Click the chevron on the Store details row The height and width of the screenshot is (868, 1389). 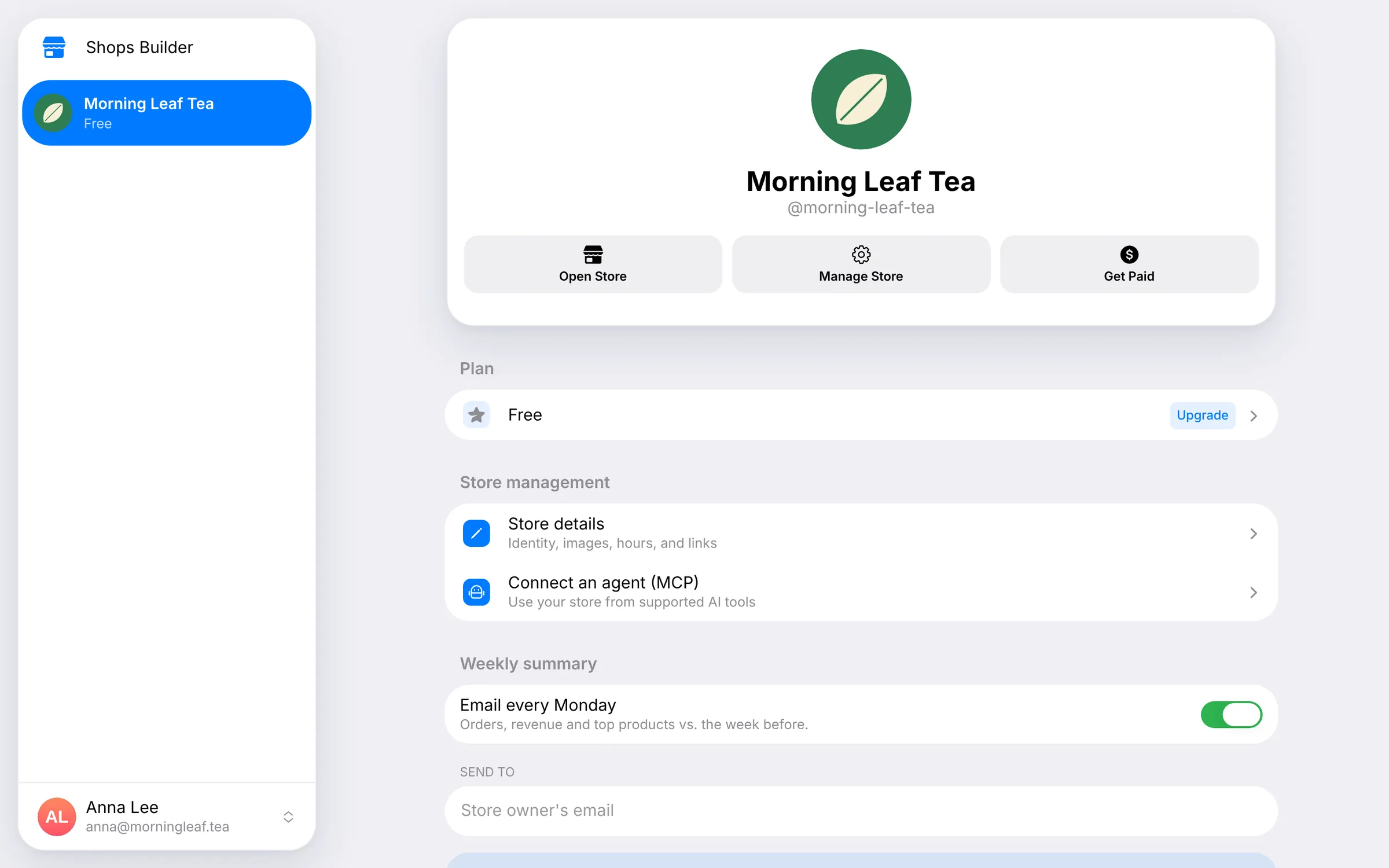pos(1254,534)
